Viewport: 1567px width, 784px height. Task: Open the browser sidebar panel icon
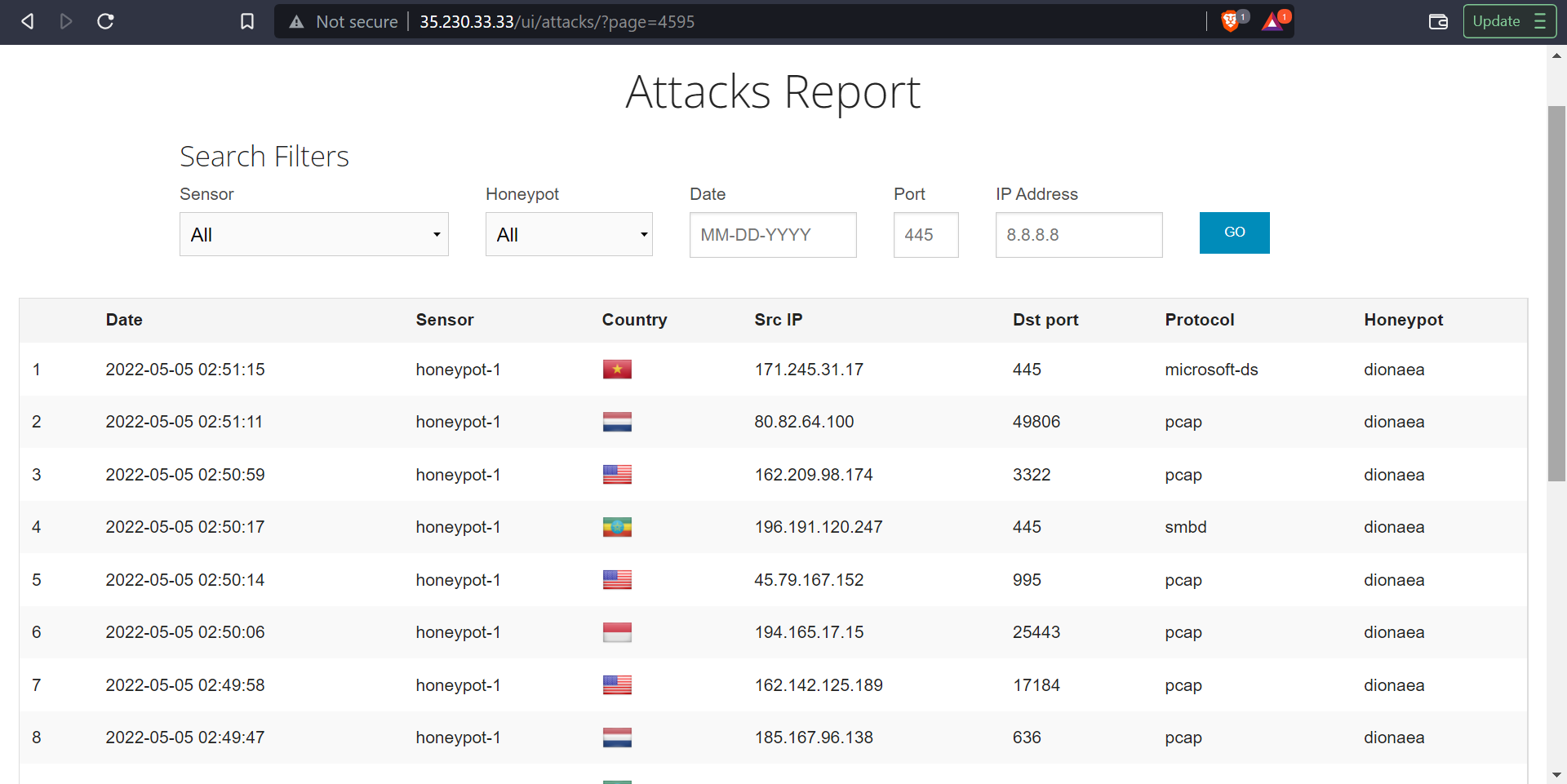[1438, 22]
